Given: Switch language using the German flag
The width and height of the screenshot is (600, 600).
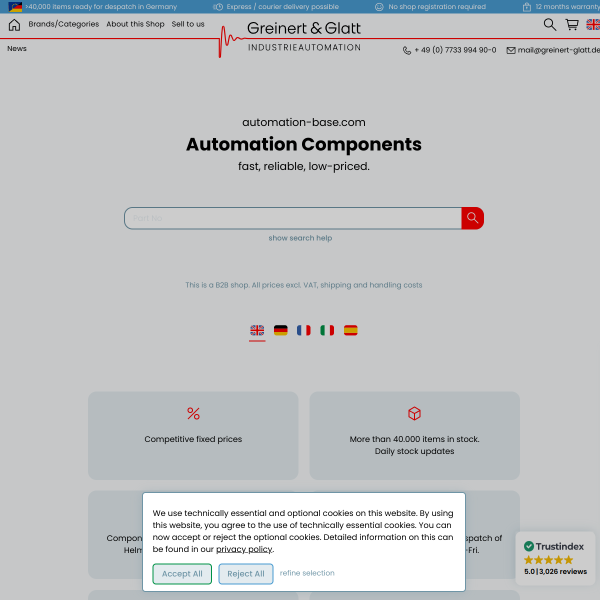Looking at the screenshot, I should [x=280, y=330].
